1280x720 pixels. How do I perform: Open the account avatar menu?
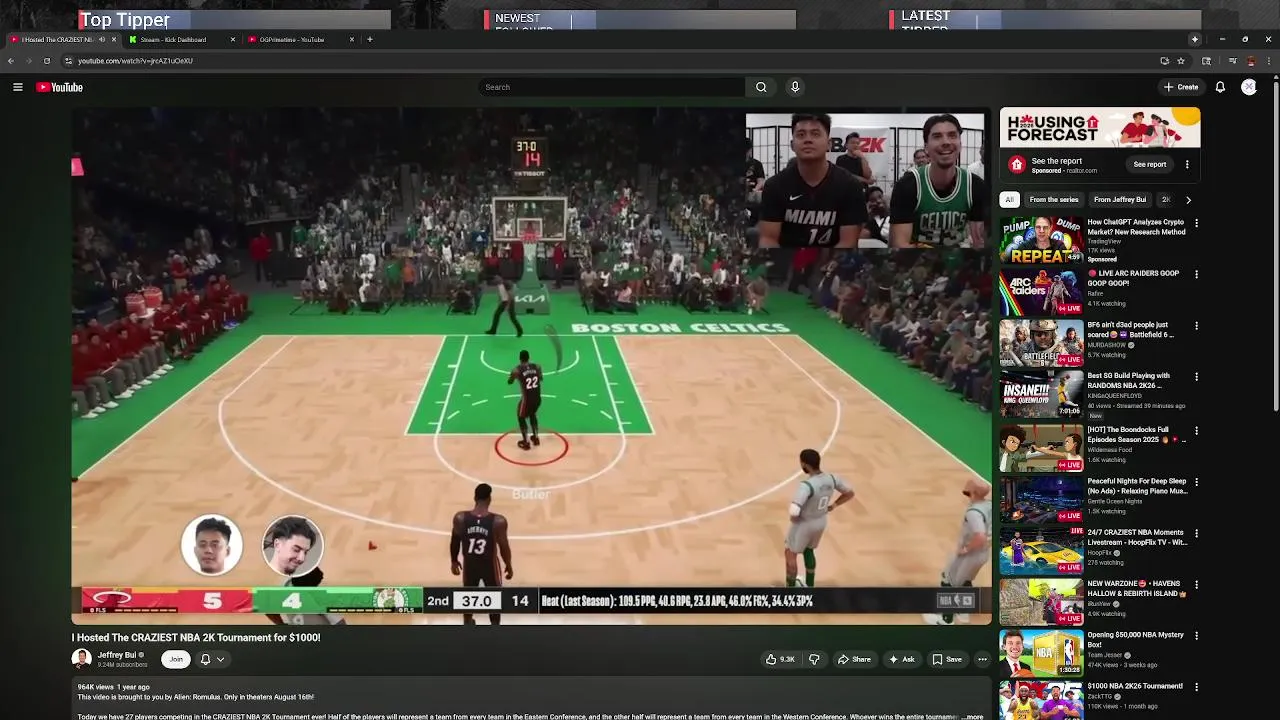coord(1249,87)
